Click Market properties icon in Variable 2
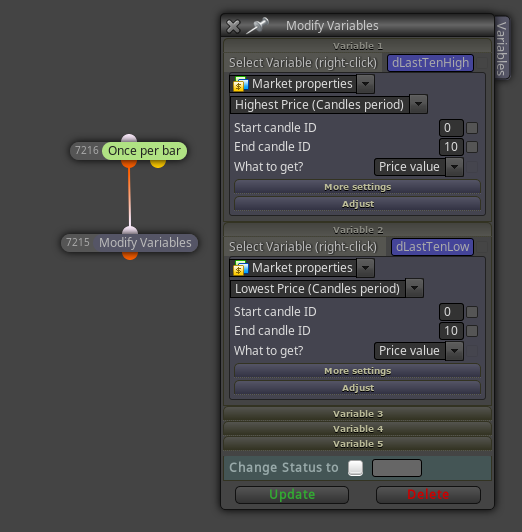Viewport: 522px width, 532px height. [240, 268]
